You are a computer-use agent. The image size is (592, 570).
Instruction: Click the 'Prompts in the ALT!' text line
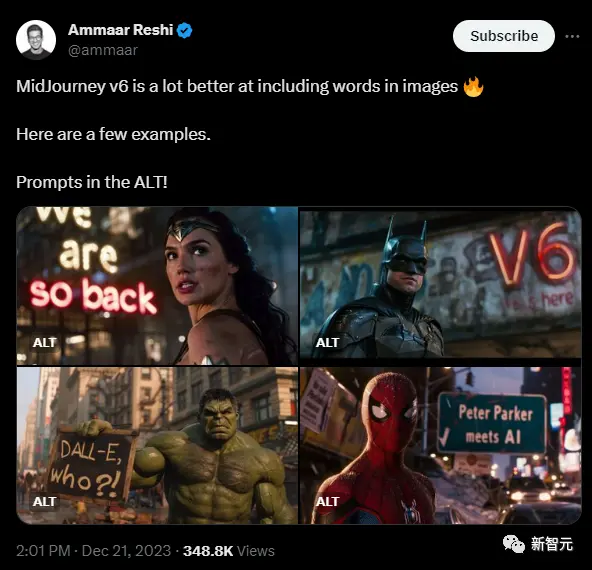(x=92, y=182)
